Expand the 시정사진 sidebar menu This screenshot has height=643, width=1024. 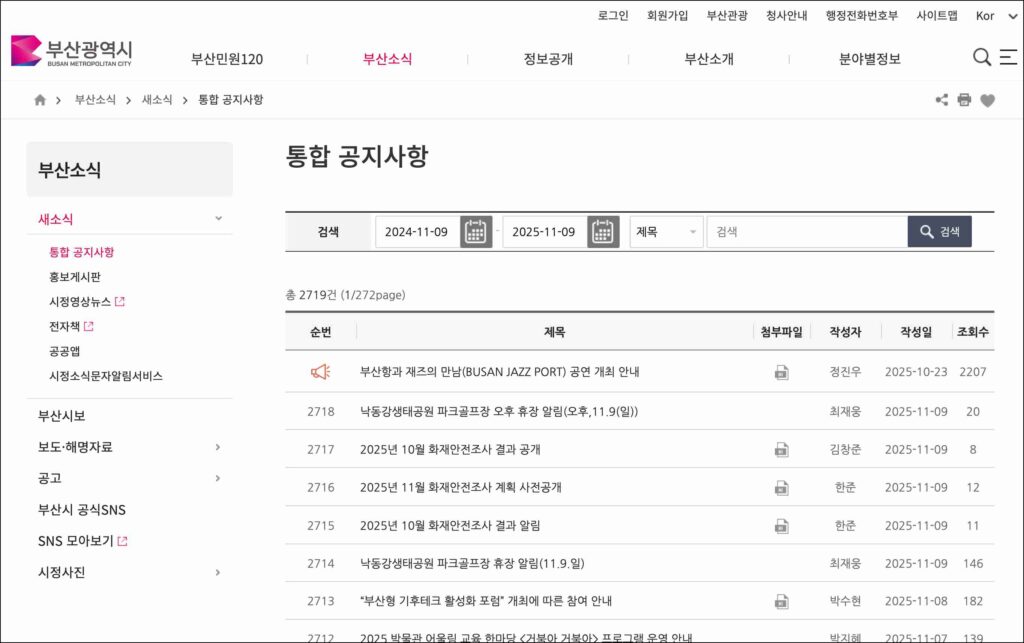(x=218, y=572)
